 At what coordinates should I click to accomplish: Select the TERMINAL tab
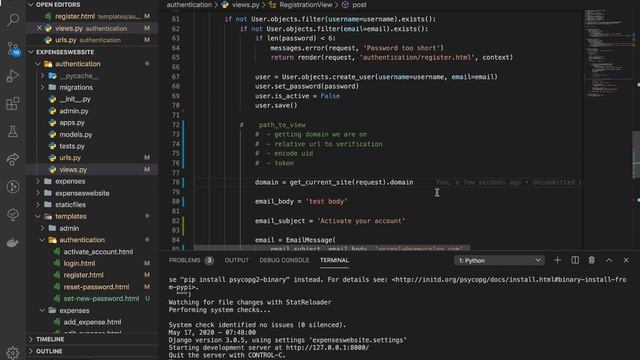[334, 260]
